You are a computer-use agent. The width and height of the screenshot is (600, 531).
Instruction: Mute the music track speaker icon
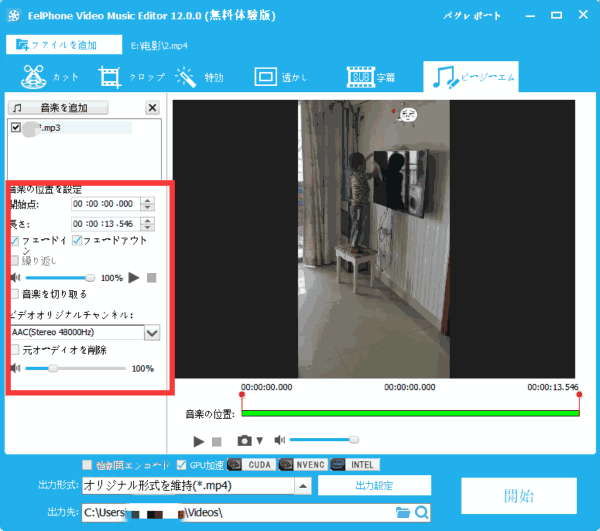(x=16, y=278)
